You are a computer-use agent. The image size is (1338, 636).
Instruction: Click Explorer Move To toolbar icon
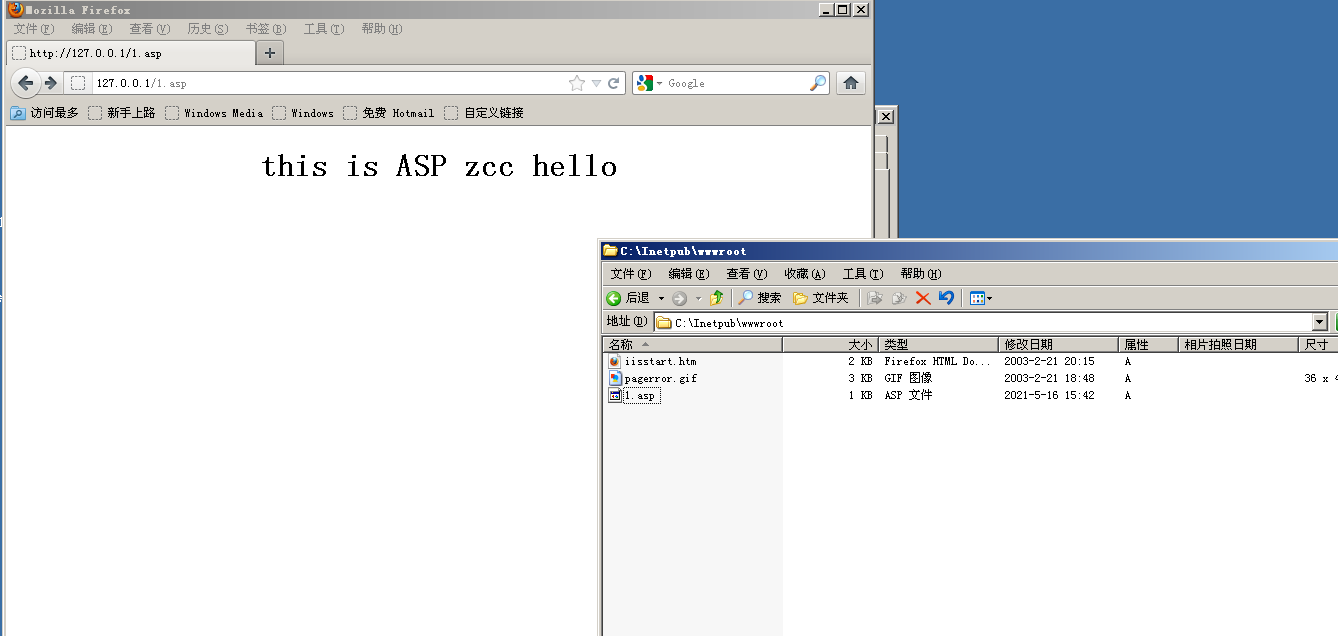point(875,298)
